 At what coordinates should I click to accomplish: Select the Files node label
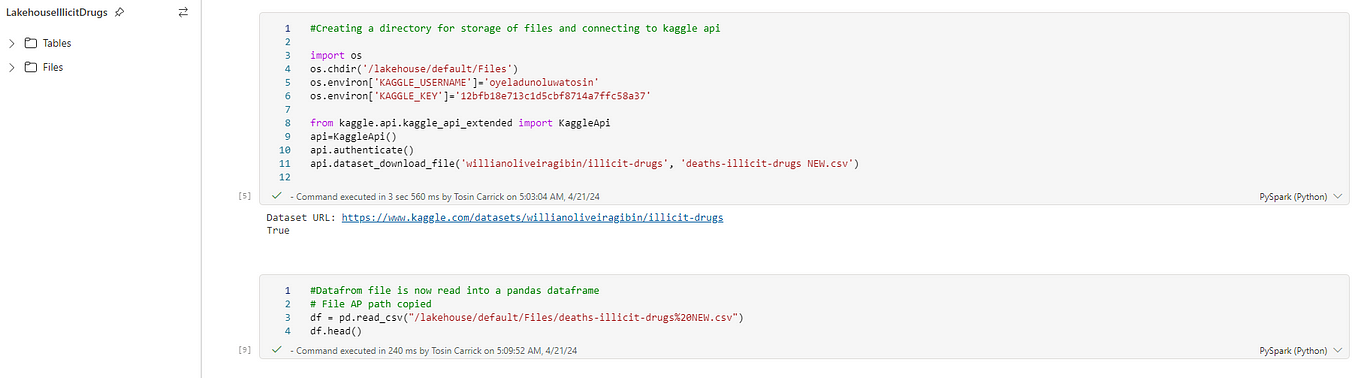[x=53, y=67]
